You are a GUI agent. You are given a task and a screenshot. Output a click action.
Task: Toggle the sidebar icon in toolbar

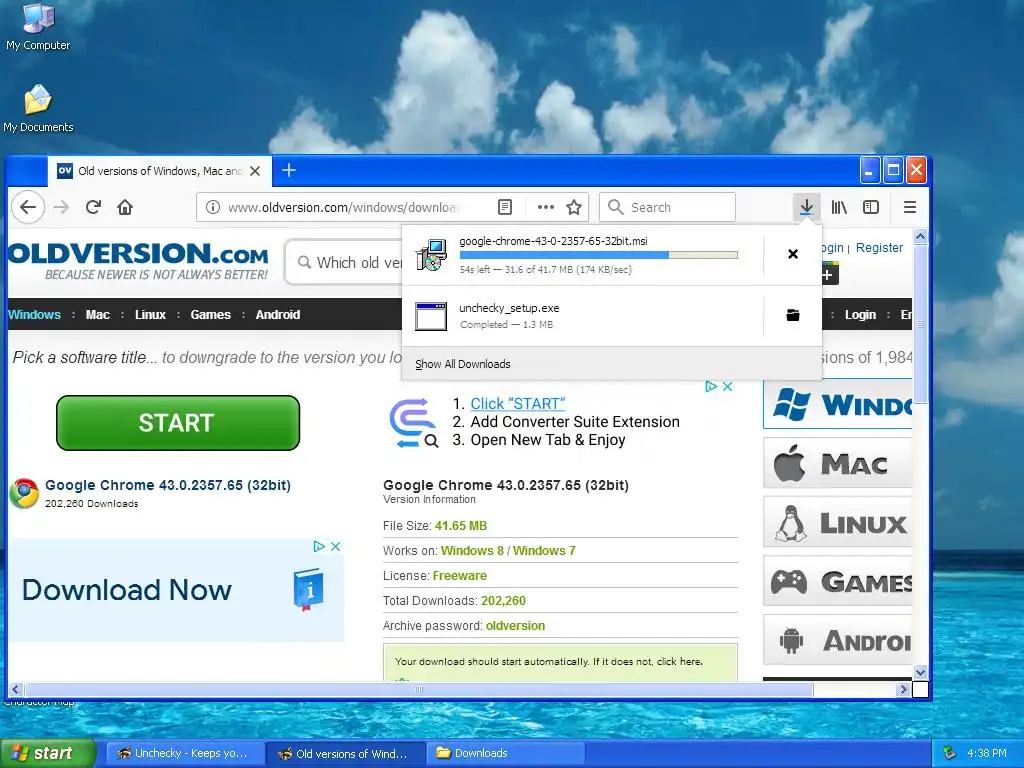pos(871,207)
